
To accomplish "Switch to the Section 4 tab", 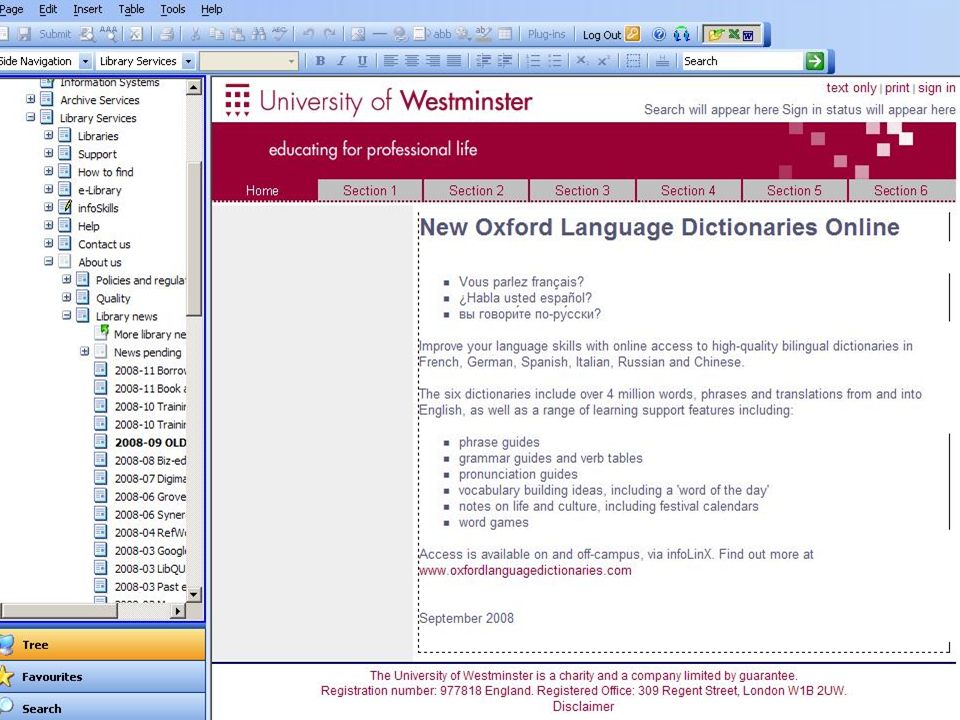I will [x=688, y=190].
